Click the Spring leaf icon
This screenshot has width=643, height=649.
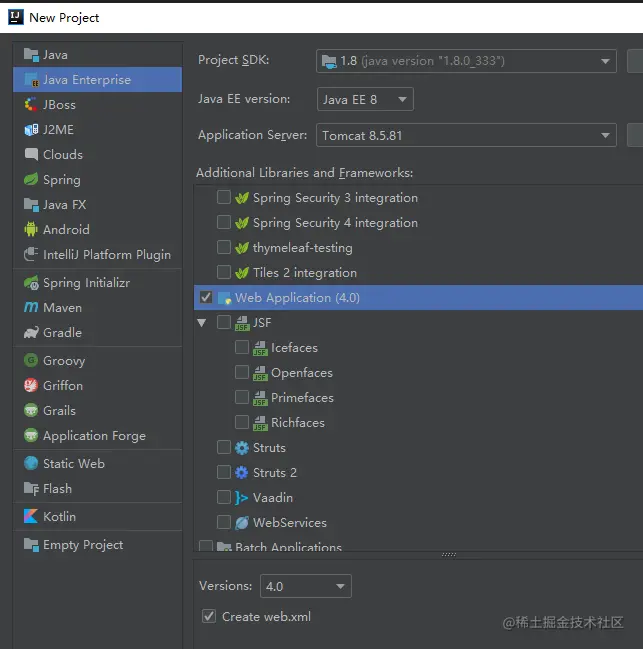coord(31,179)
